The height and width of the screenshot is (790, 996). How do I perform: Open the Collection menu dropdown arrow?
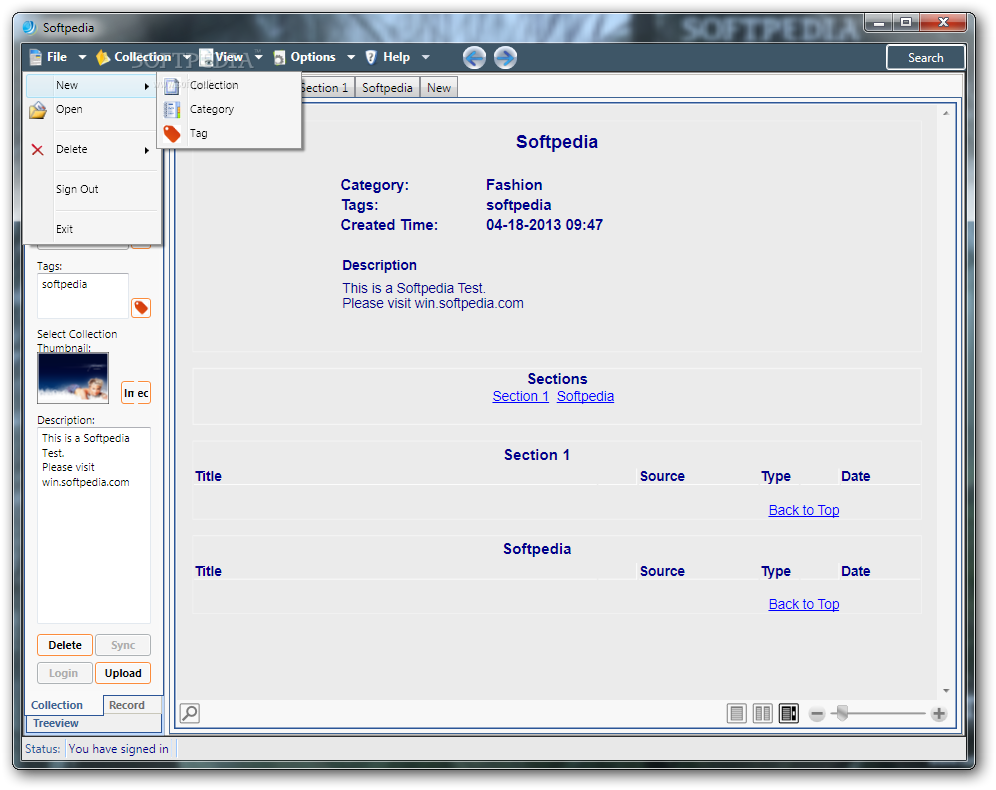tap(187, 57)
